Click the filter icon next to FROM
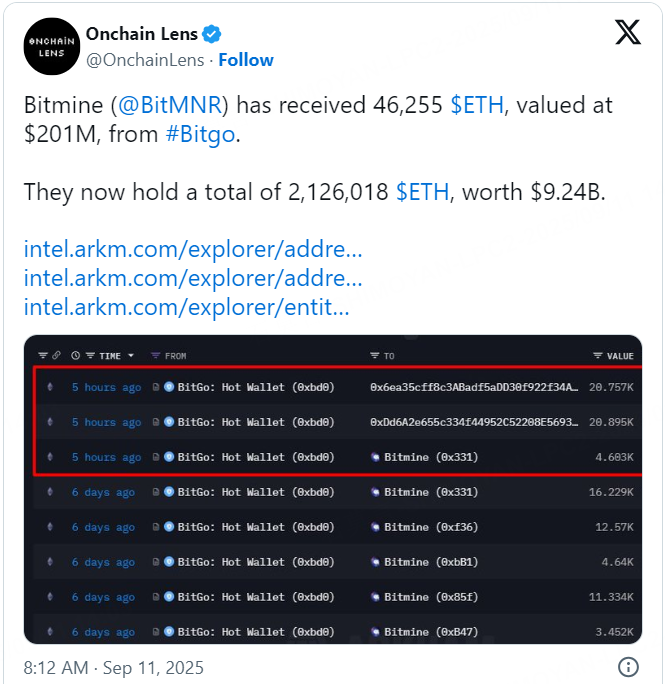This screenshot has width=665, height=684. coord(155,356)
